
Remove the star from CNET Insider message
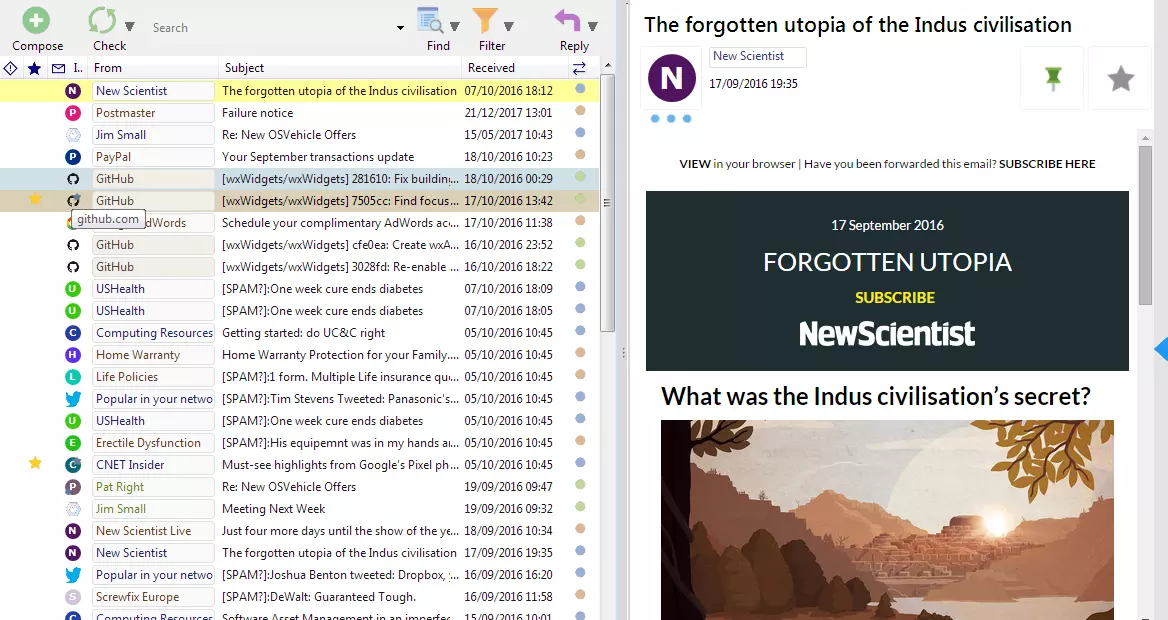point(35,464)
